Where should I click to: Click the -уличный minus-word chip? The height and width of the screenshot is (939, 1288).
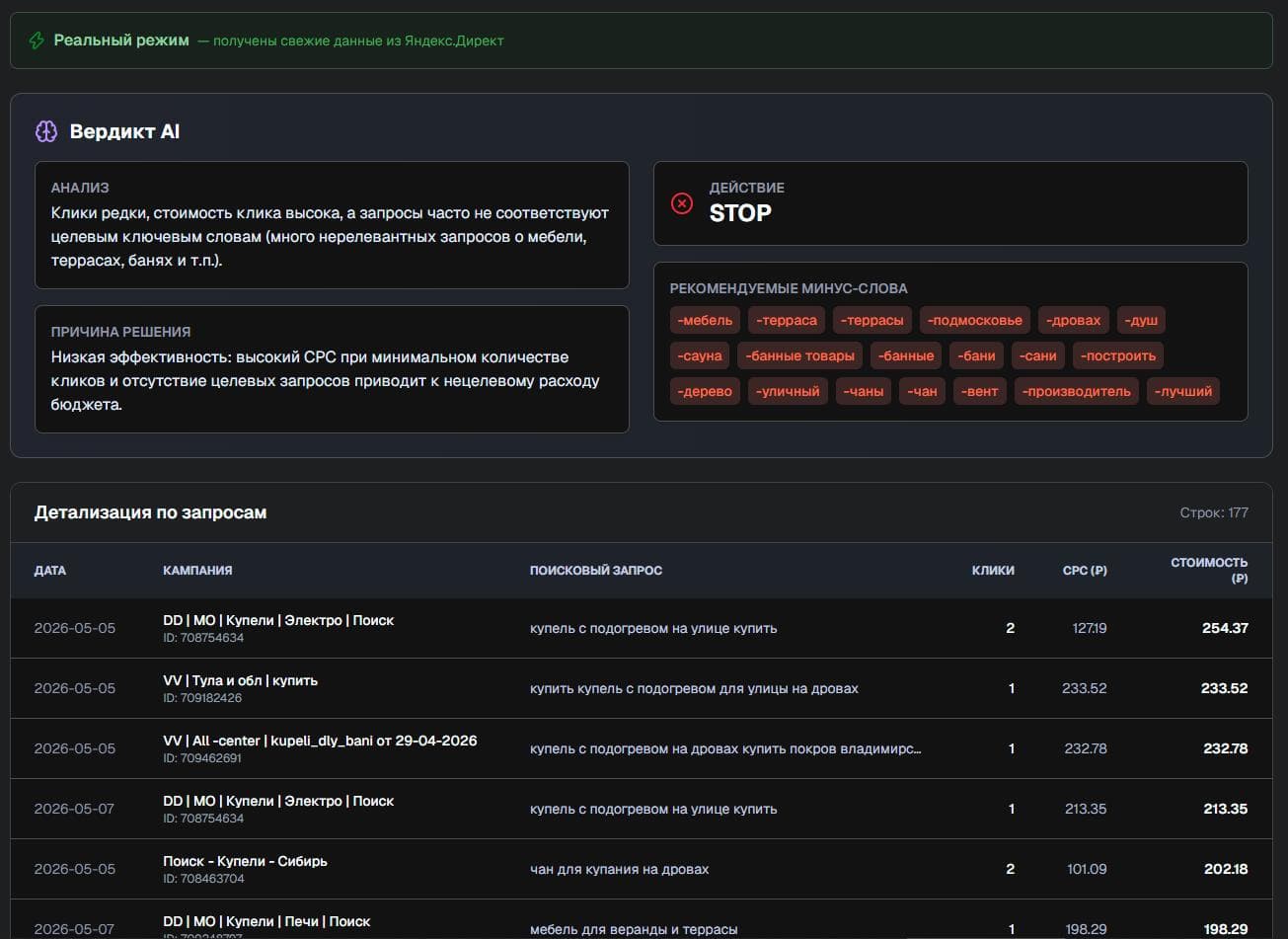tap(788, 391)
